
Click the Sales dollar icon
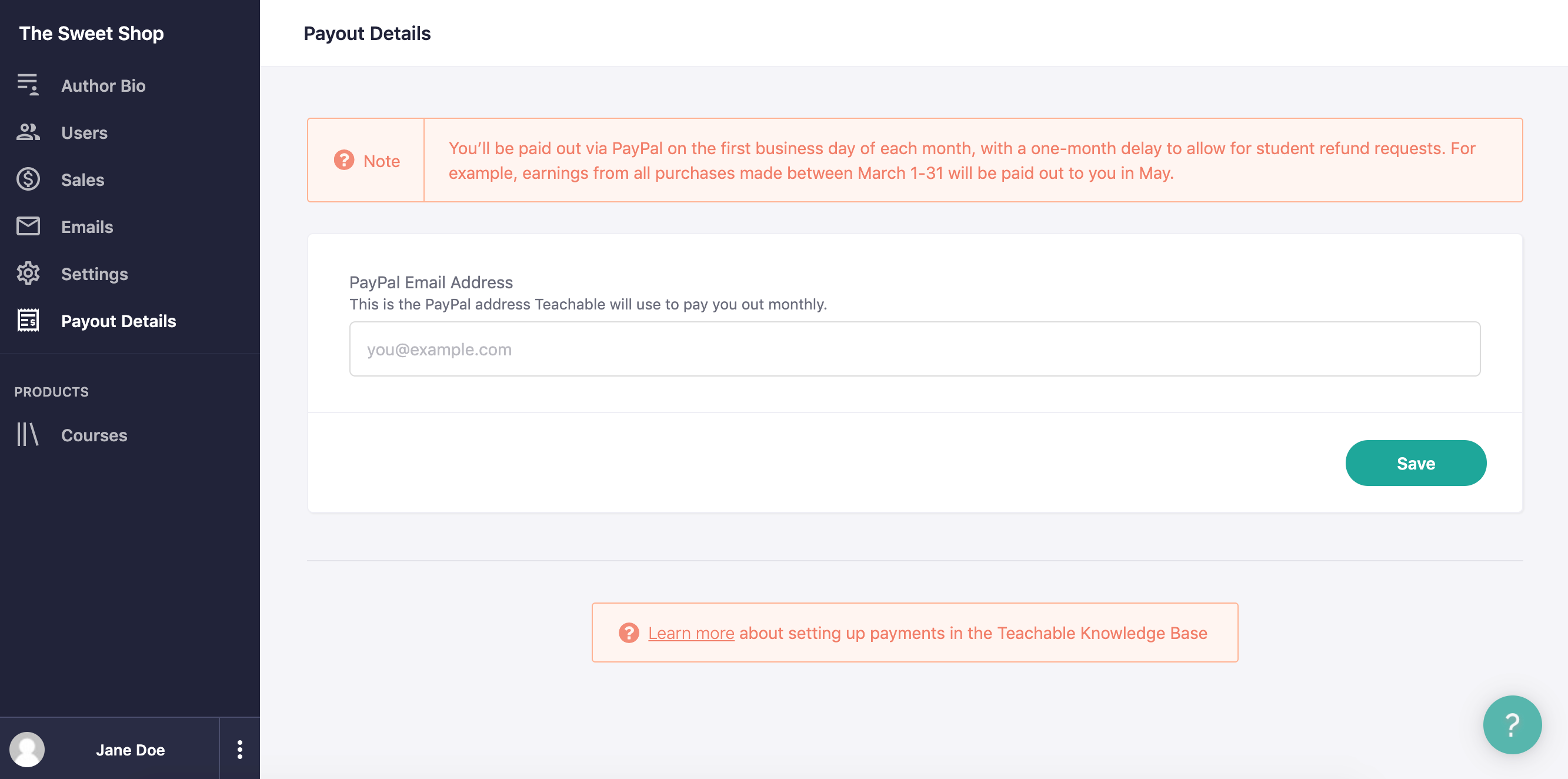pyautogui.click(x=28, y=179)
